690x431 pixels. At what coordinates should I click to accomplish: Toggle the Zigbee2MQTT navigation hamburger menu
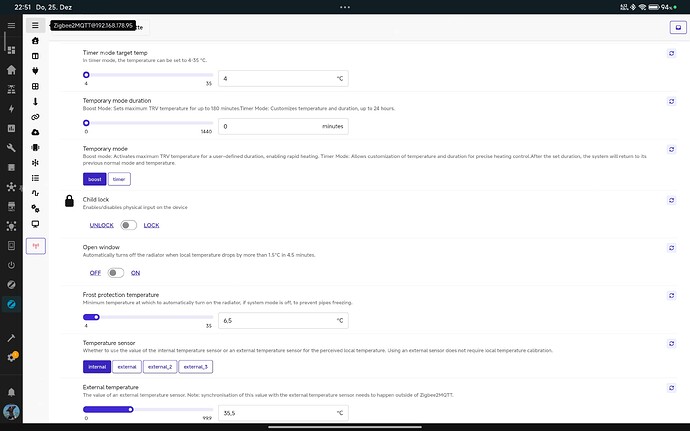click(x=35, y=26)
